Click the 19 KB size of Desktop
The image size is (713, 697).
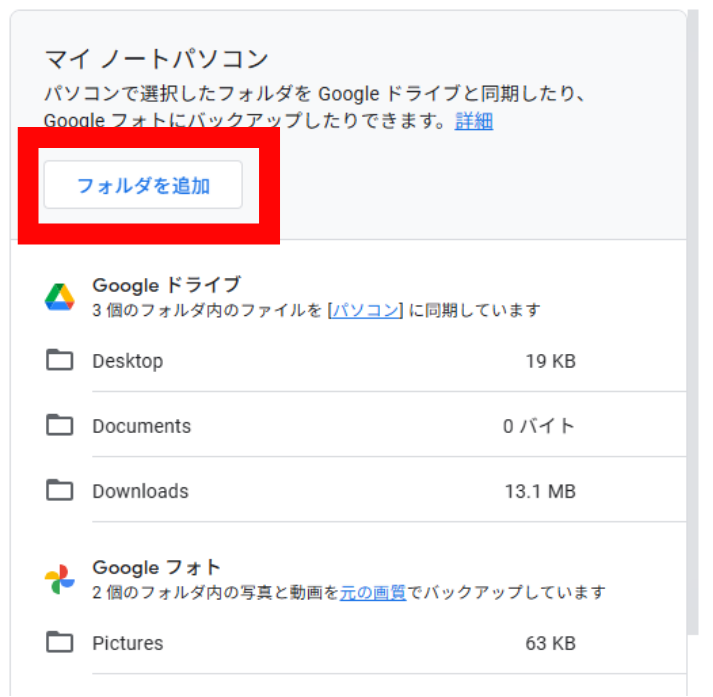point(551,361)
